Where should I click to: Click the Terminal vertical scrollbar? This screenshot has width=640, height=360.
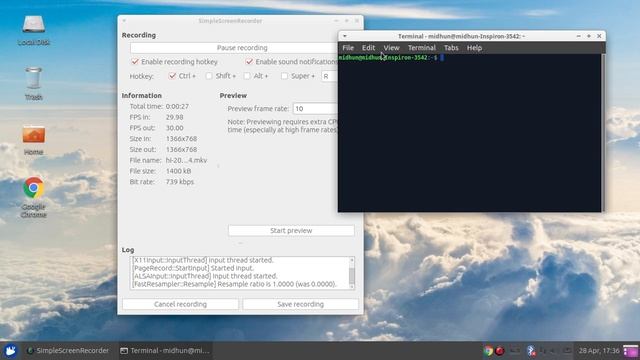coord(603,133)
